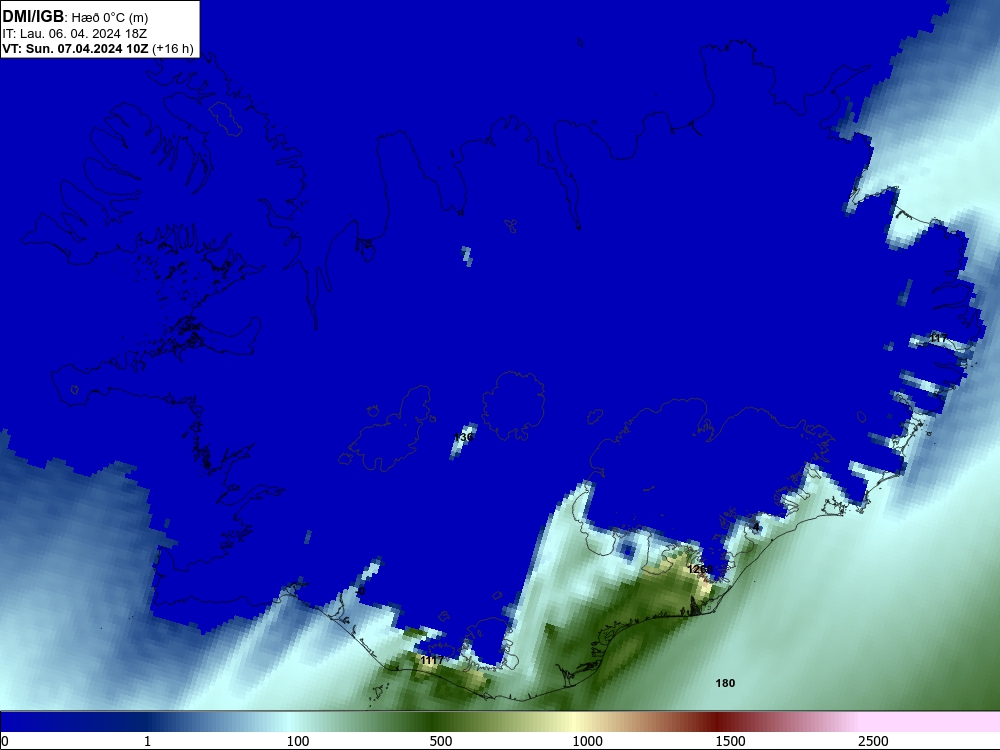
Task: Click the "4" value label on the southeast coast
Action: point(756,527)
